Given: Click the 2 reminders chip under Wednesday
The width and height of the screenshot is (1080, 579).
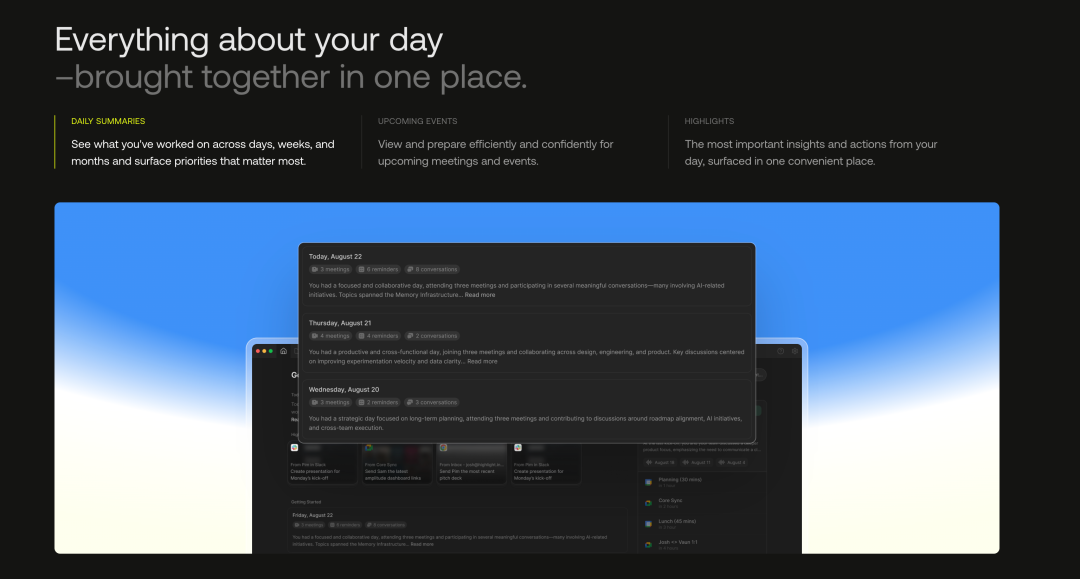Looking at the screenshot, I should 379,402.
